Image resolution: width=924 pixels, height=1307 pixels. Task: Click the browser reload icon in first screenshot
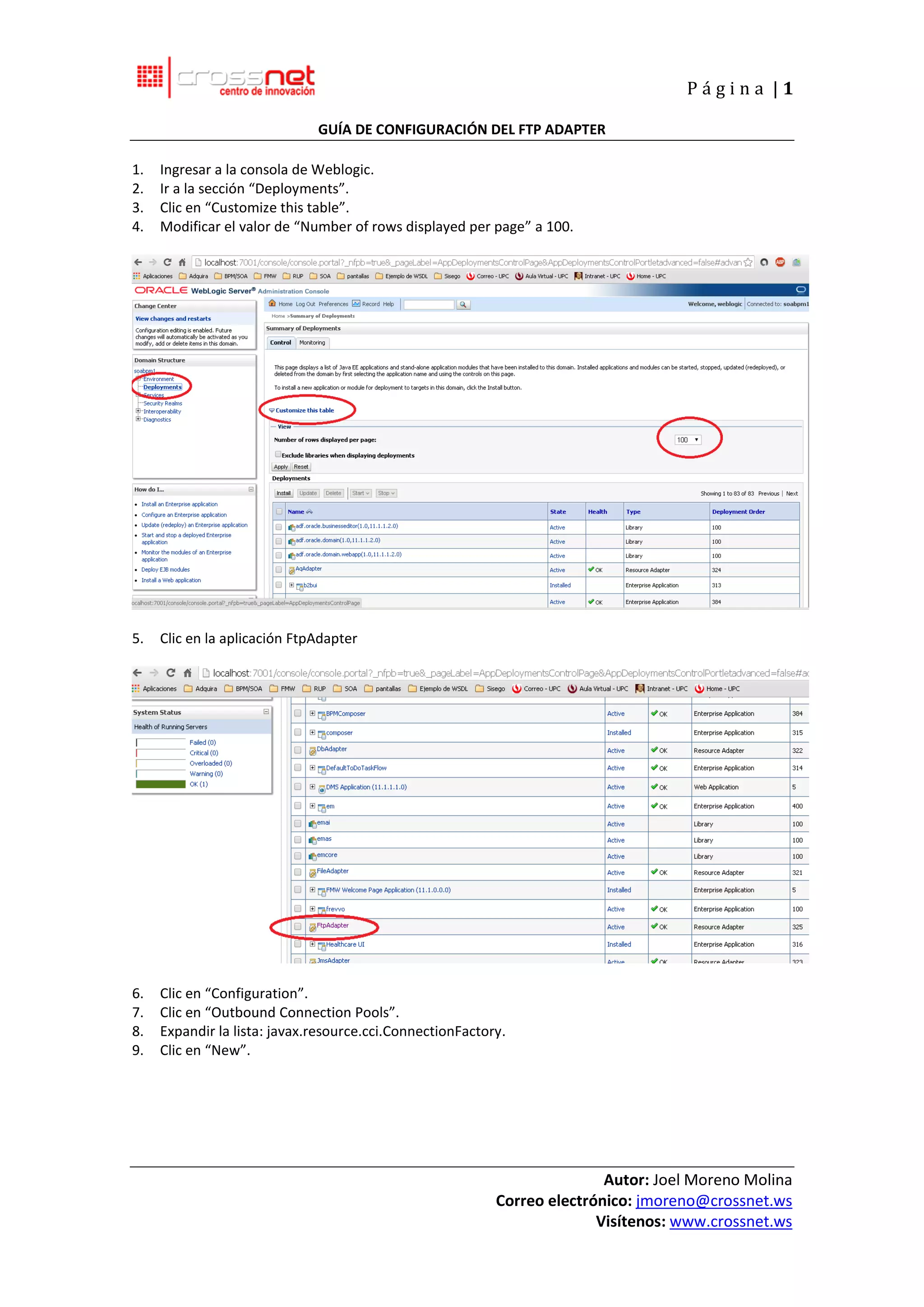(167, 262)
